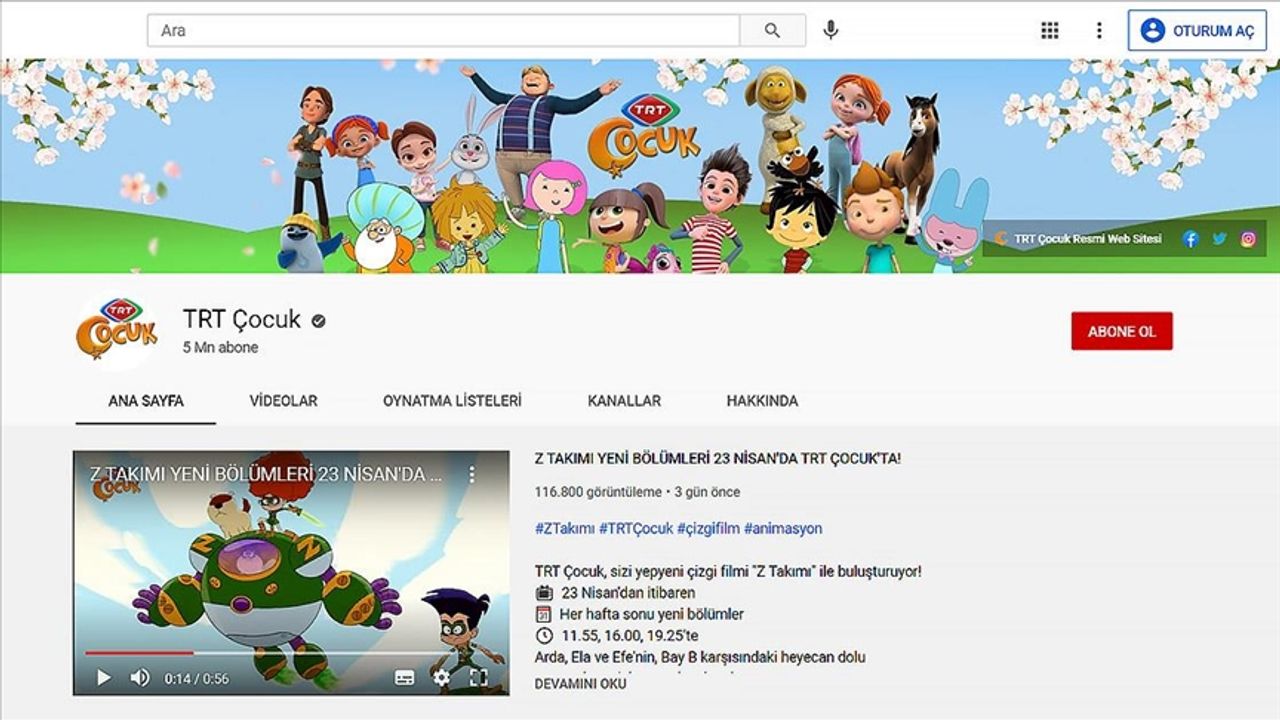Enter fullscreen mode in video player
Screen dimensions: 1280x720
(479, 678)
